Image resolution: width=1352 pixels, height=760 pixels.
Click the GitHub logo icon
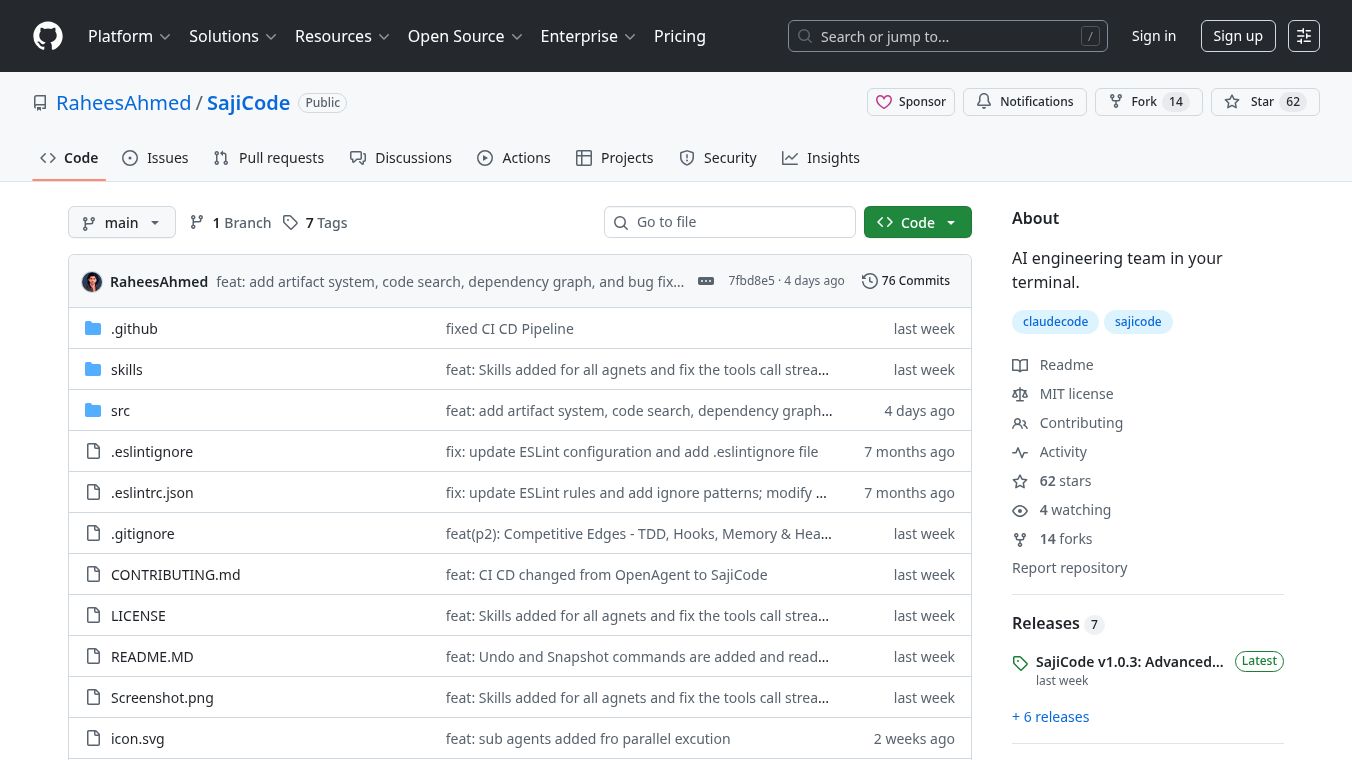(48, 36)
